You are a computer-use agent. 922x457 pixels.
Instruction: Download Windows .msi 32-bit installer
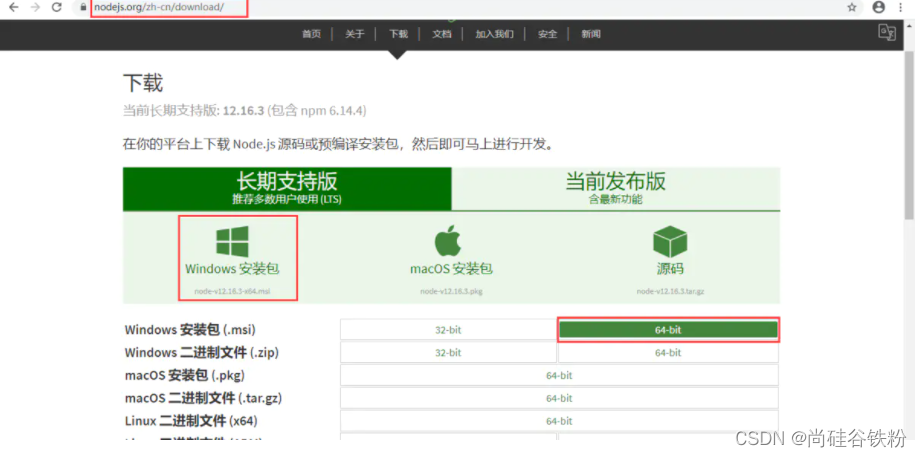(448, 330)
